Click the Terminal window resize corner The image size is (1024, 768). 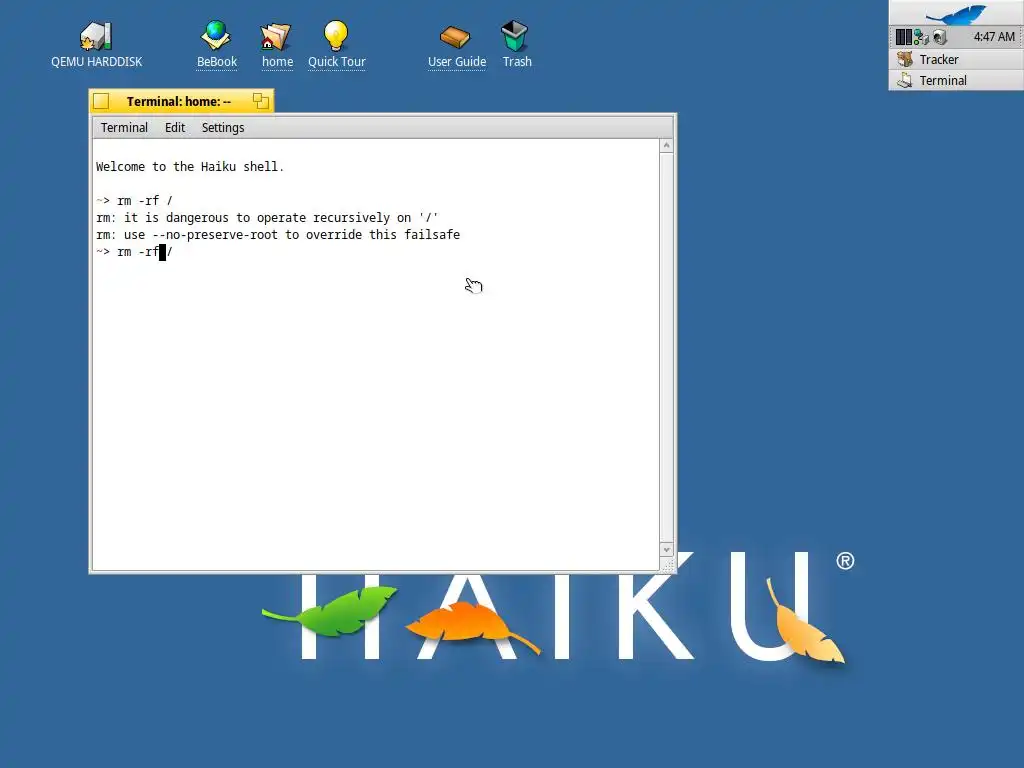click(x=667, y=566)
